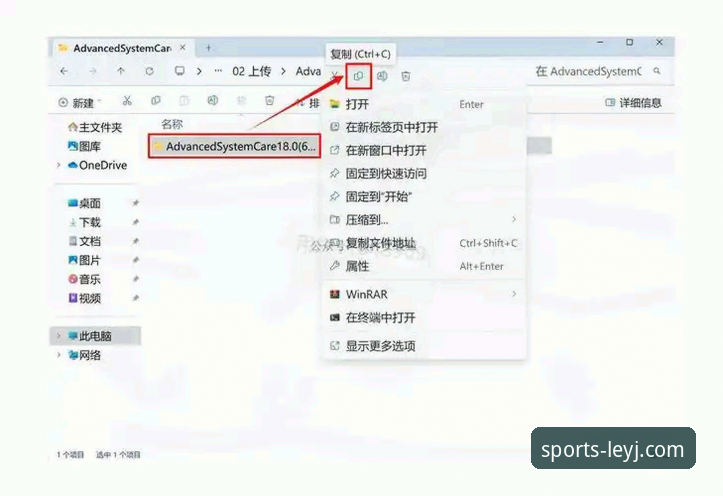Screen dimensions: 723x496
Task: Choose 在新窗口中打开
Action: 424,150
